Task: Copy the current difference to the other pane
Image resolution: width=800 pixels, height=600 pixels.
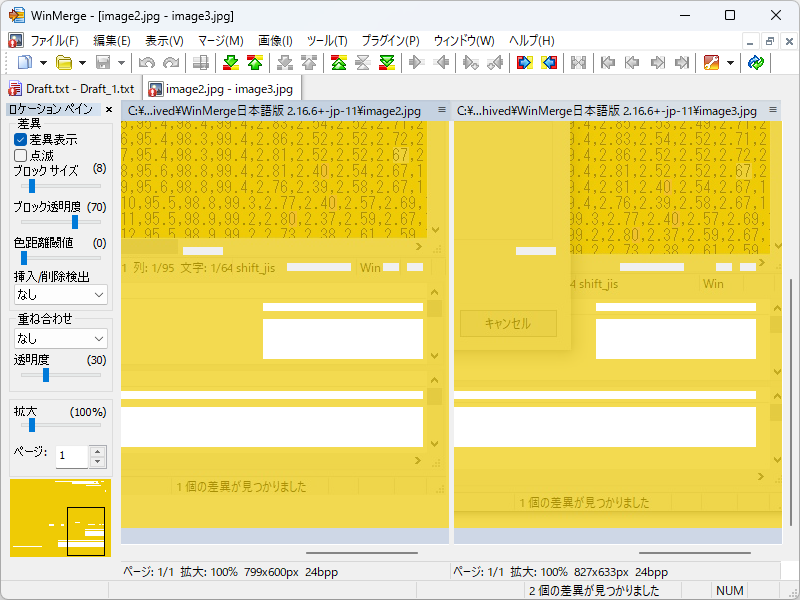Action: 523,63
